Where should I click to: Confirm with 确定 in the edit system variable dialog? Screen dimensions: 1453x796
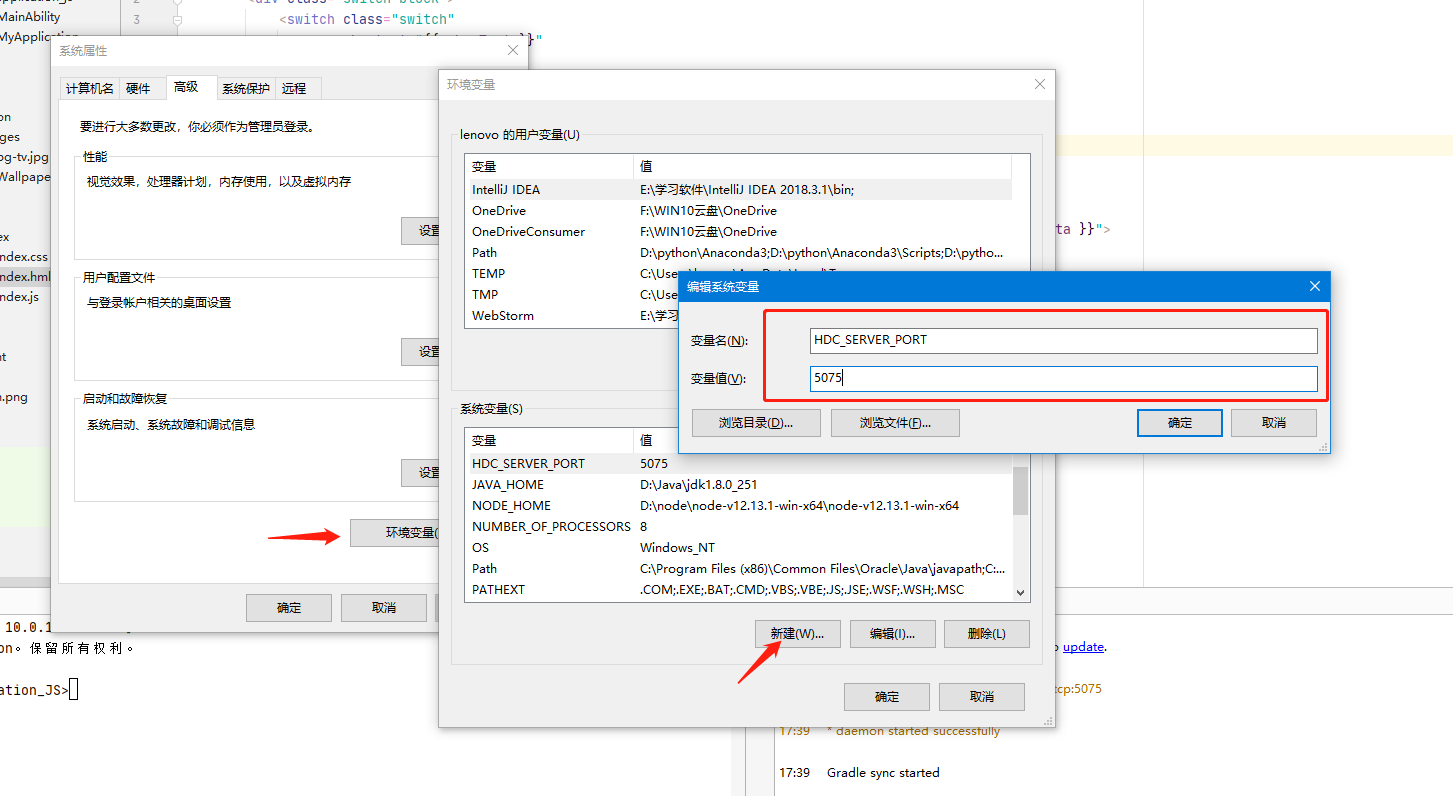point(1179,422)
